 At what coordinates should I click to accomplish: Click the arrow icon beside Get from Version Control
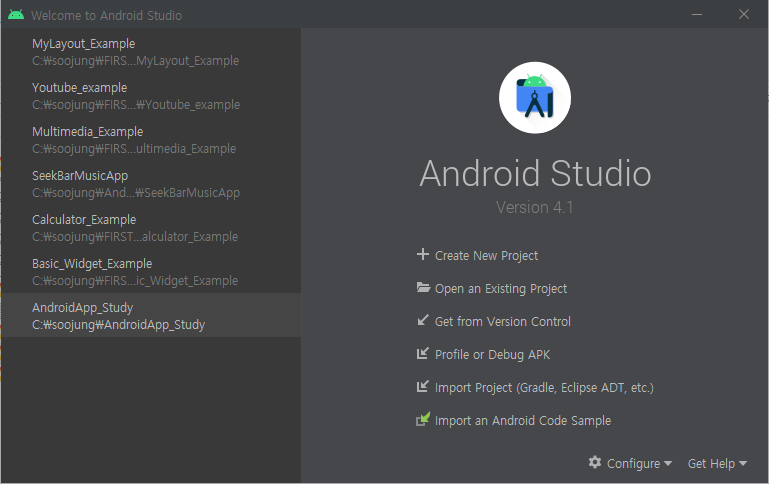[x=422, y=320]
